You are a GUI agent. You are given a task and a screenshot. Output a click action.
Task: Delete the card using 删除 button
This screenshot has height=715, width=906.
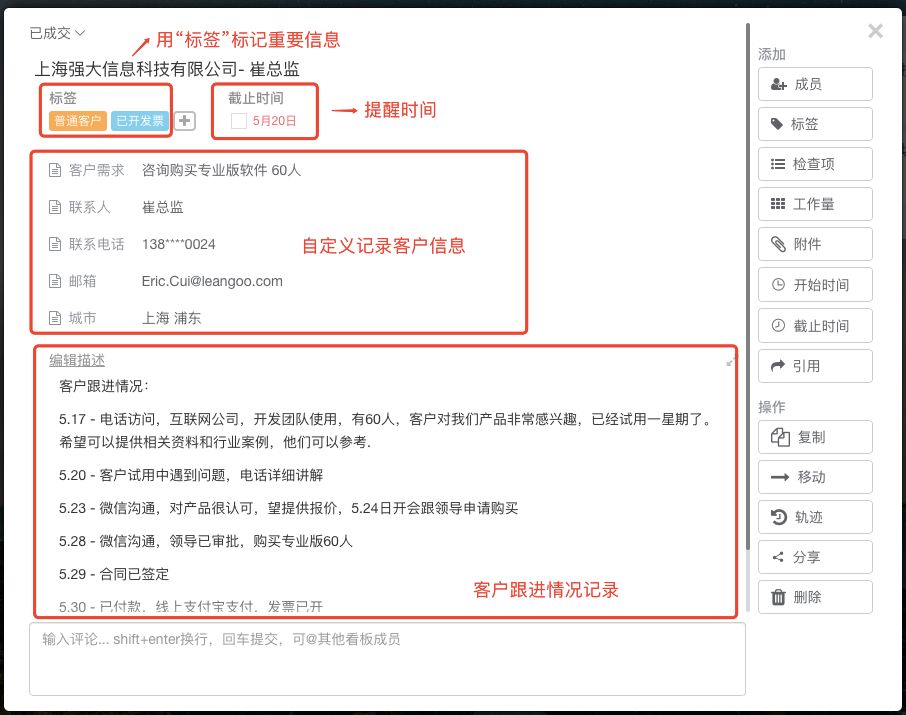pos(815,597)
